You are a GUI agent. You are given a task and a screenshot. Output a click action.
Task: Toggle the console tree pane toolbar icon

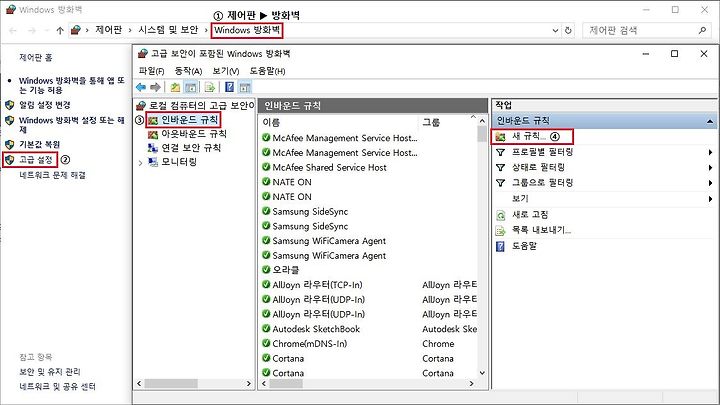(191, 87)
